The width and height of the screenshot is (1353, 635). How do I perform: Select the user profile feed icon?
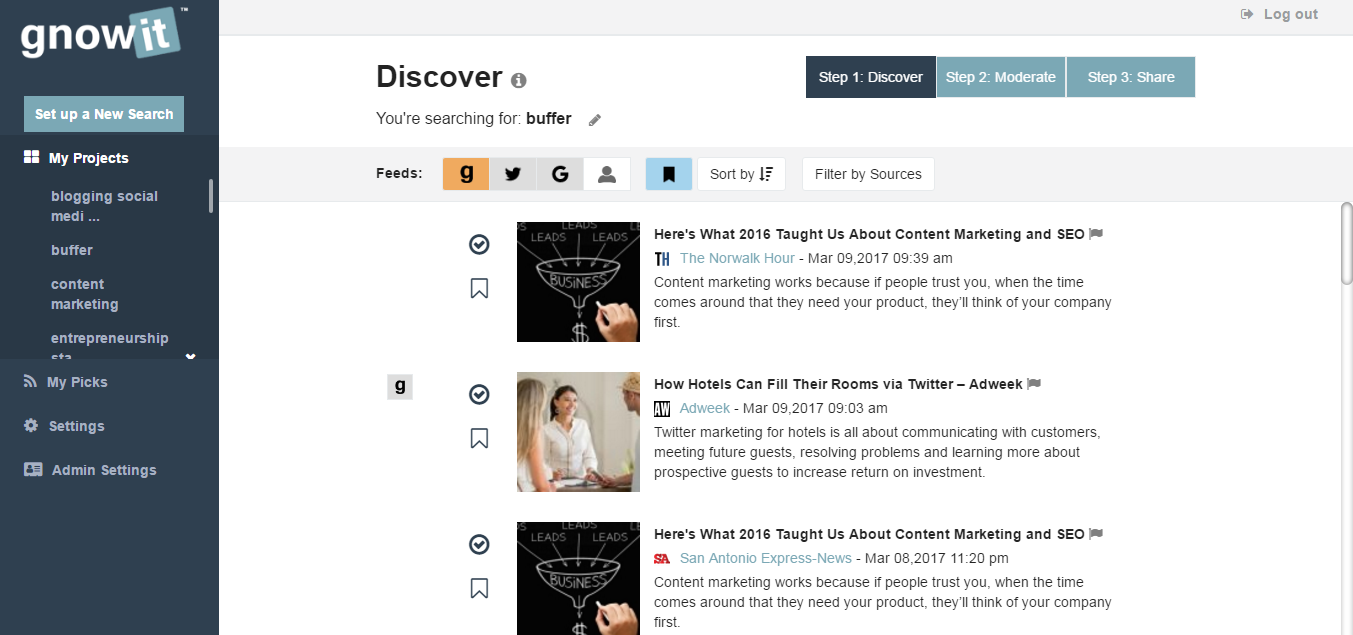[606, 174]
